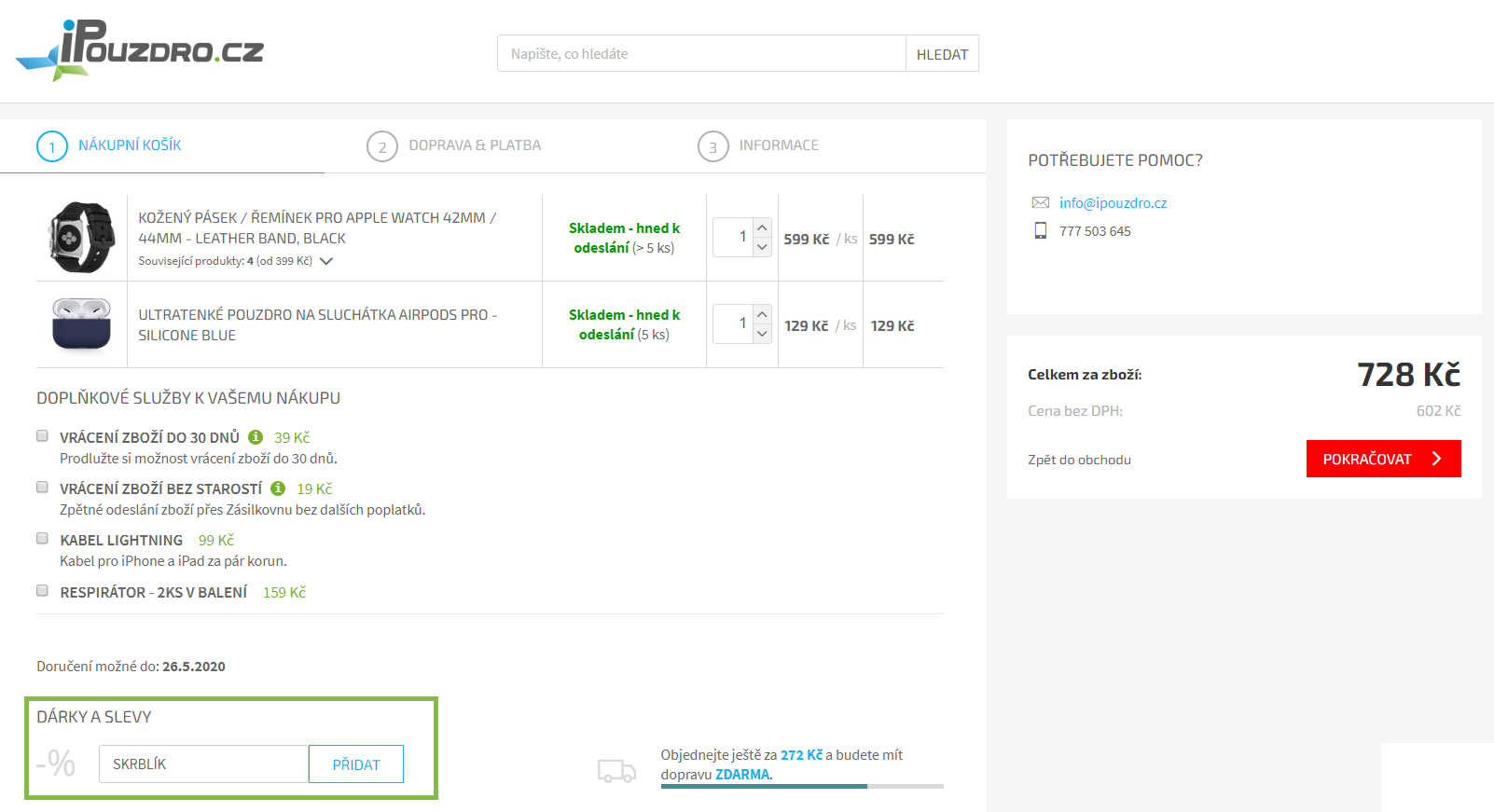The height and width of the screenshot is (812, 1494).
Task: Click Respirátor 159 Kč price
Action: pyautogui.click(x=284, y=593)
